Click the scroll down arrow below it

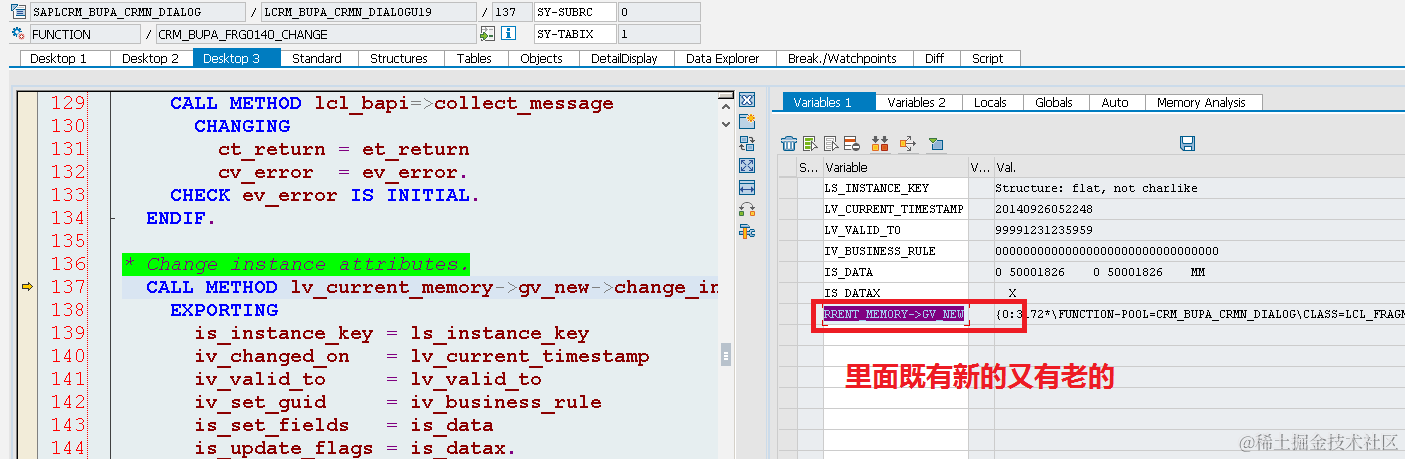726,123
